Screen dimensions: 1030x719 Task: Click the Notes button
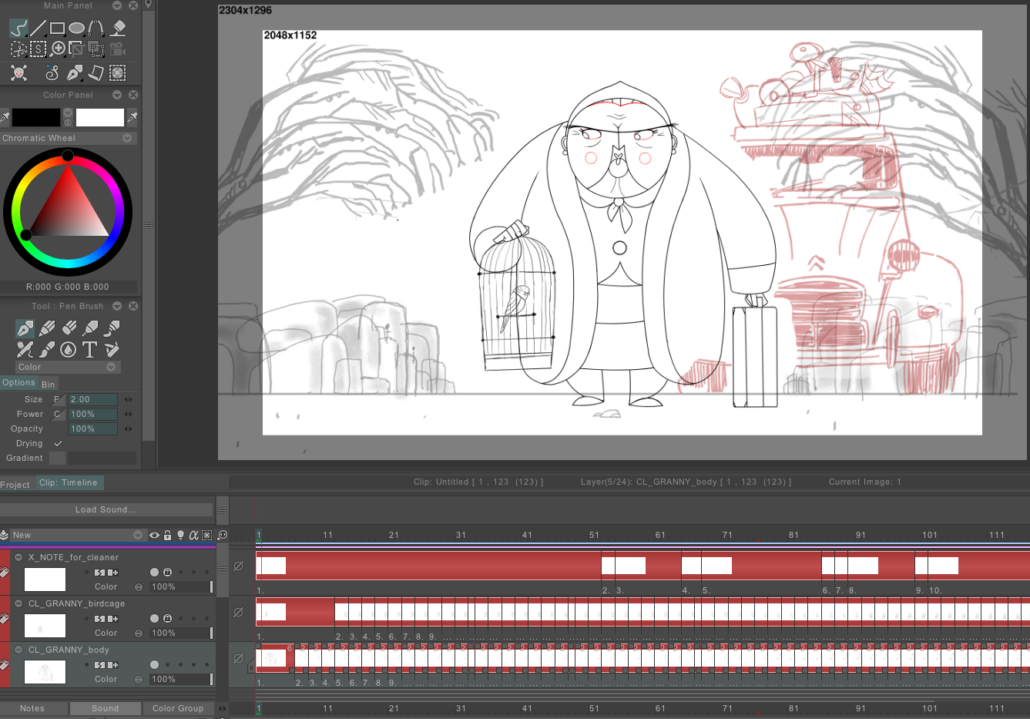click(x=32, y=708)
